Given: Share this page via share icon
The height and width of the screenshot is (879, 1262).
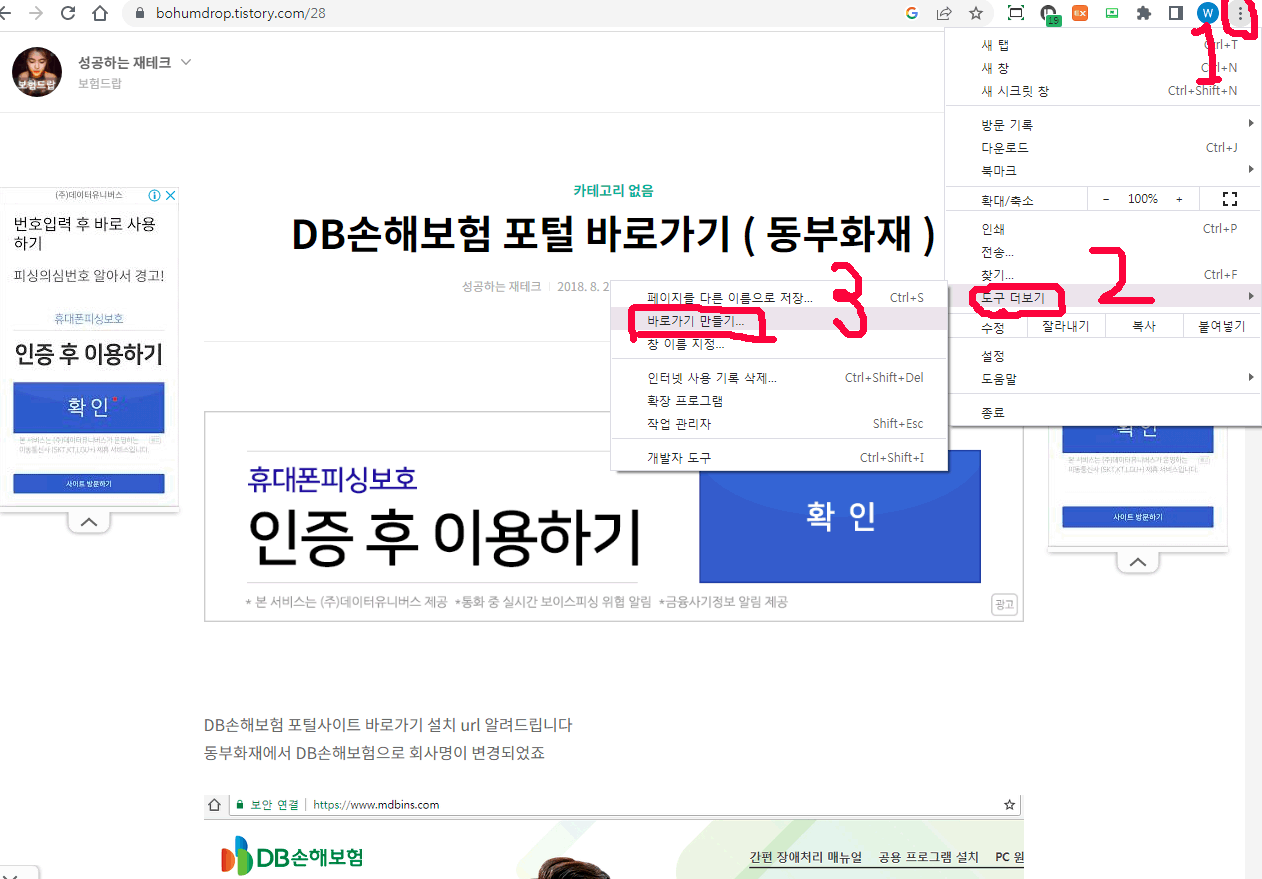Looking at the screenshot, I should (x=944, y=13).
